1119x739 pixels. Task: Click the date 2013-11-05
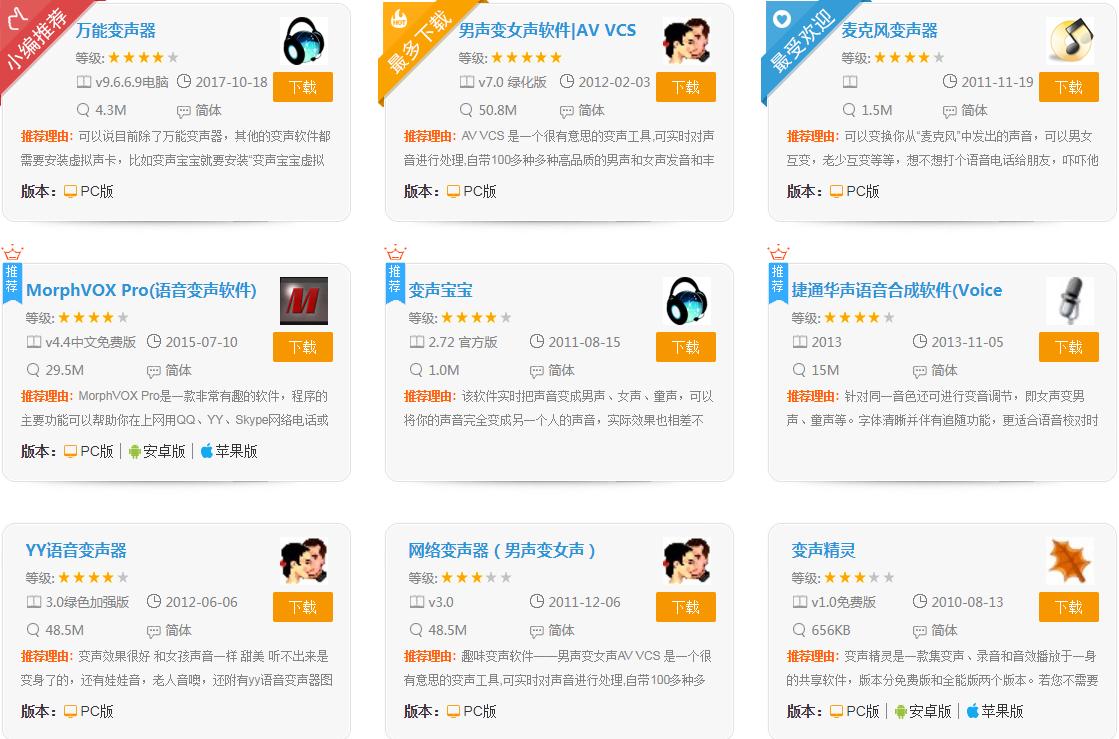point(967,342)
